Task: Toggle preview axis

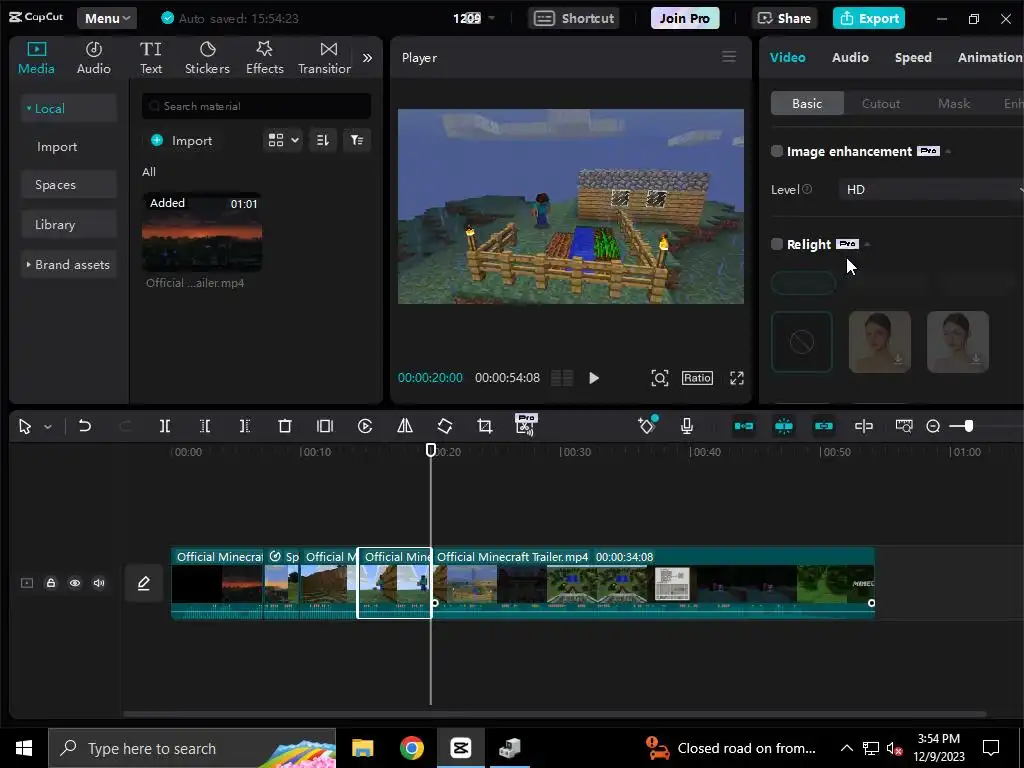Action: pyautogui.click(x=863, y=426)
